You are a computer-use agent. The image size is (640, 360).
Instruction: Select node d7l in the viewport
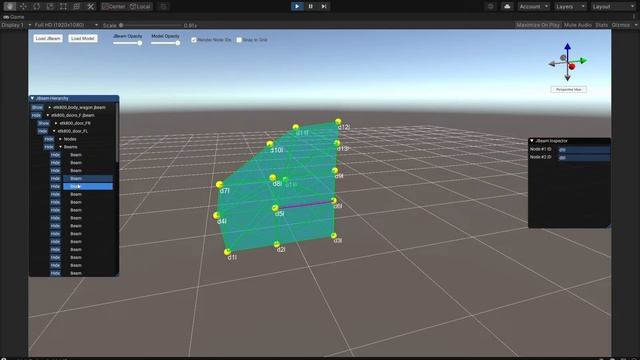coord(220,185)
